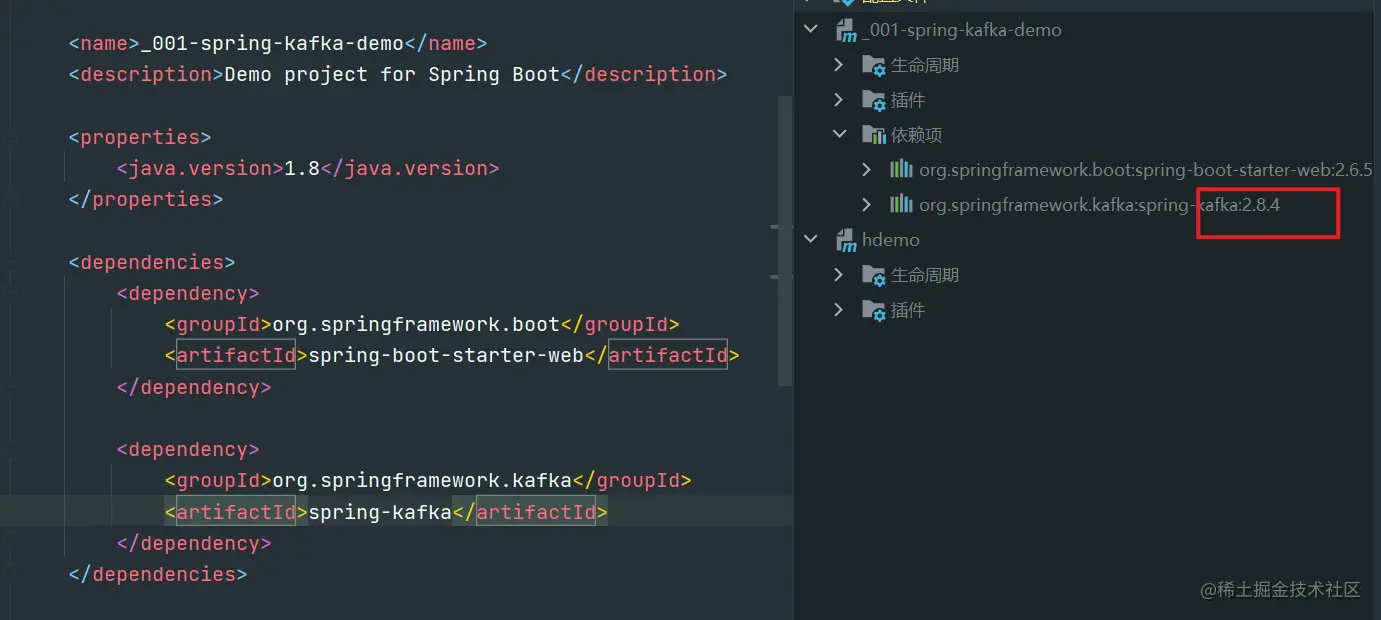The height and width of the screenshot is (620, 1381).
Task: Click the Maven module icon for _001-spring-kafka-demo
Action: click(847, 30)
